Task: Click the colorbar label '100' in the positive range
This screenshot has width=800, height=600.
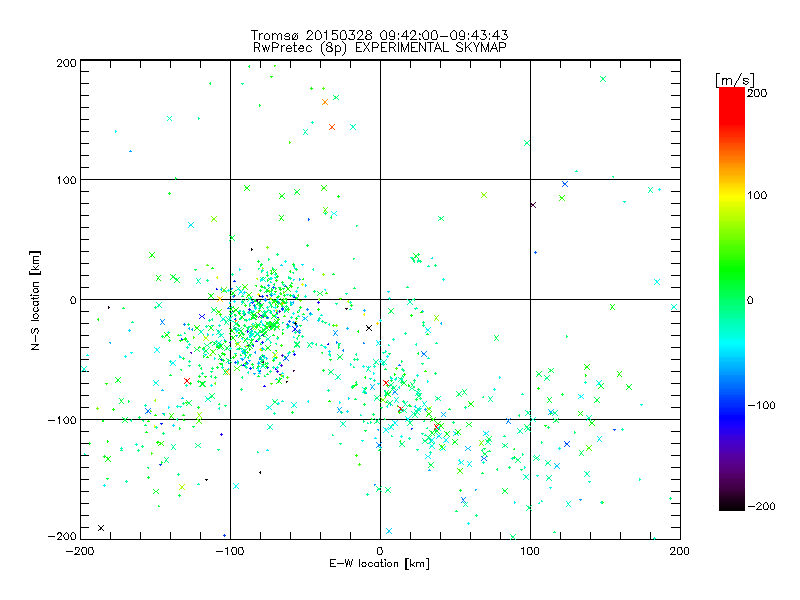Action: pos(757,195)
